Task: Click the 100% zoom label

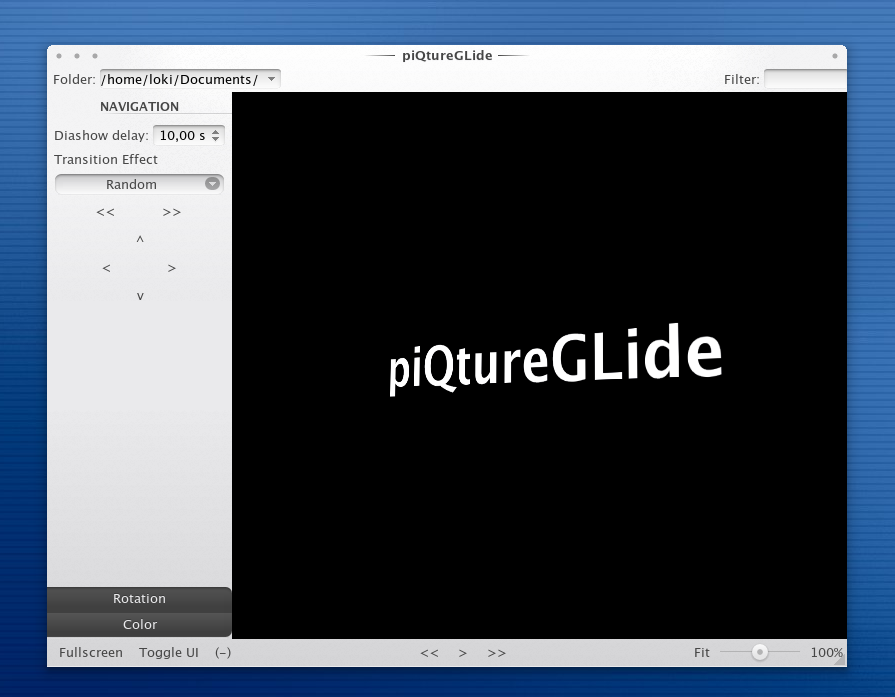Action: pos(827,652)
